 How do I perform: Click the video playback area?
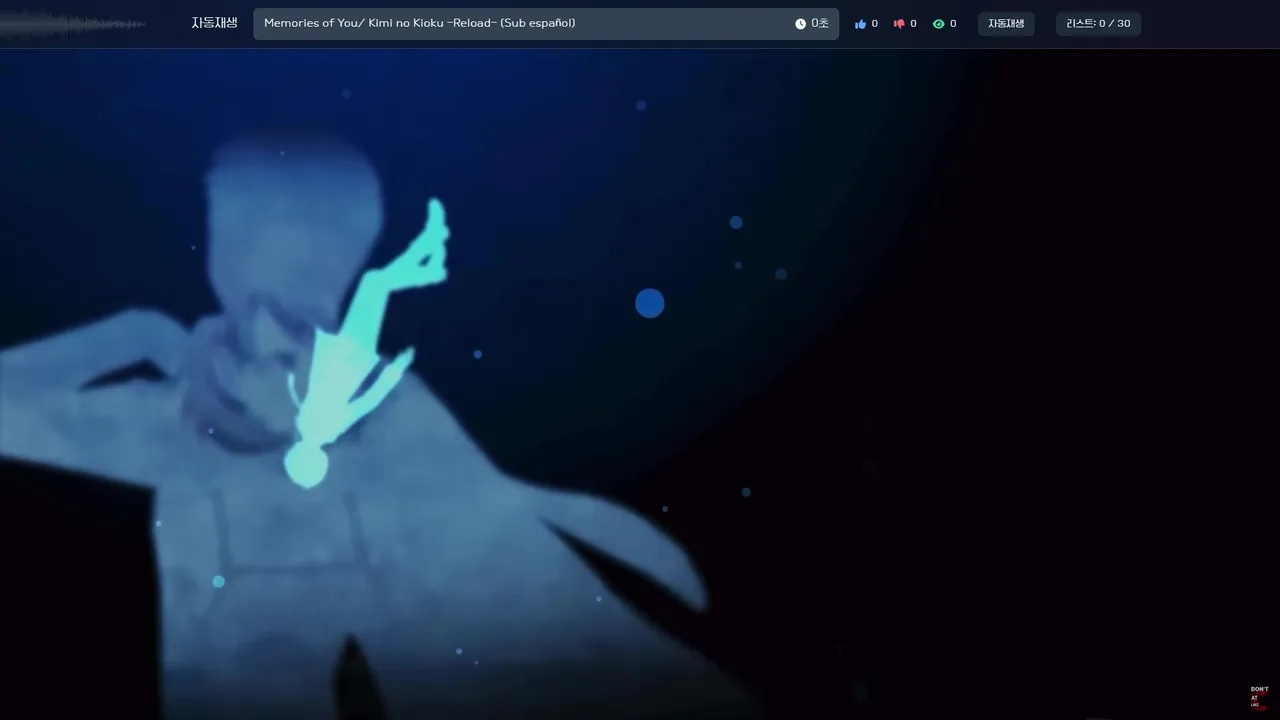[x=640, y=384]
